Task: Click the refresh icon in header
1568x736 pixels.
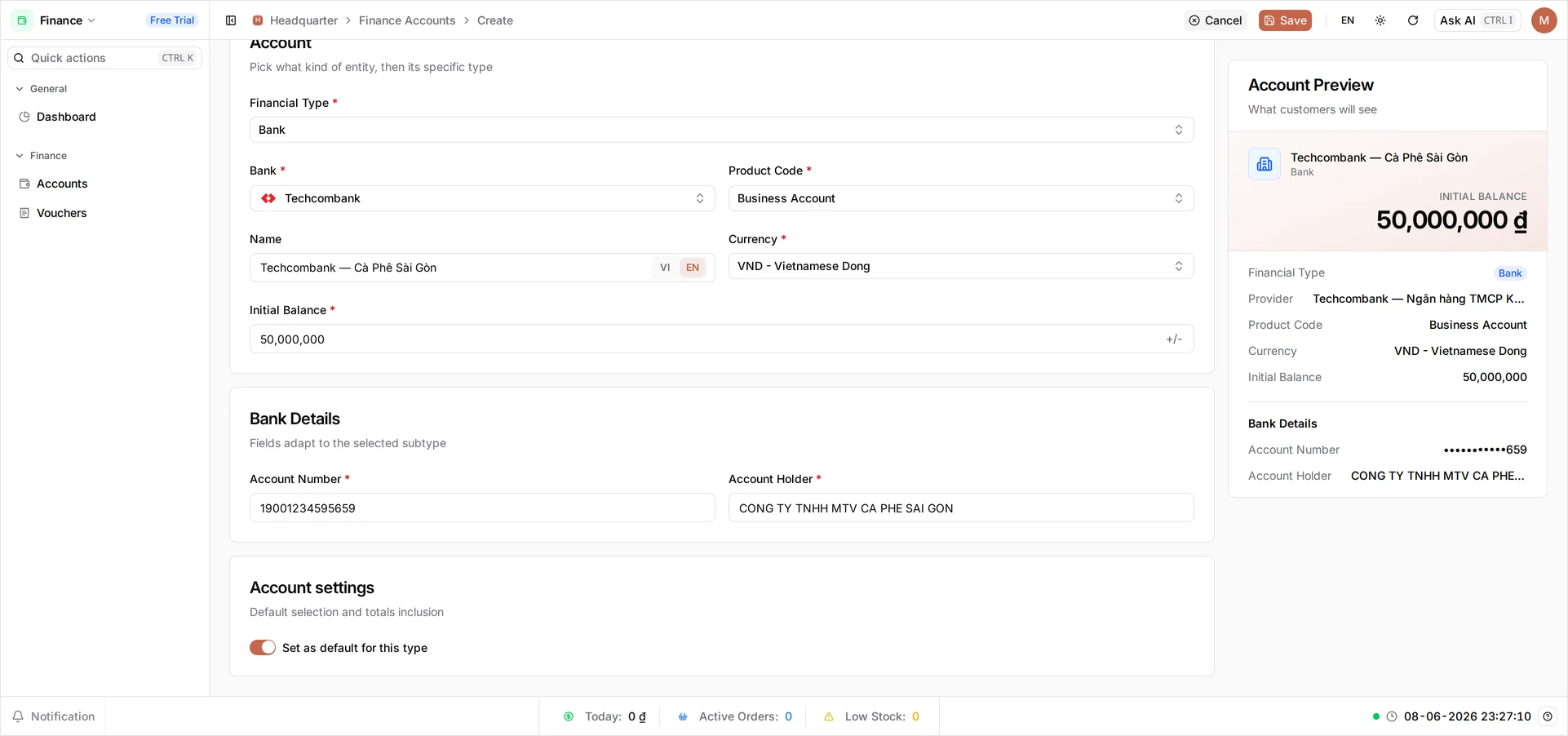Action: (x=1413, y=20)
